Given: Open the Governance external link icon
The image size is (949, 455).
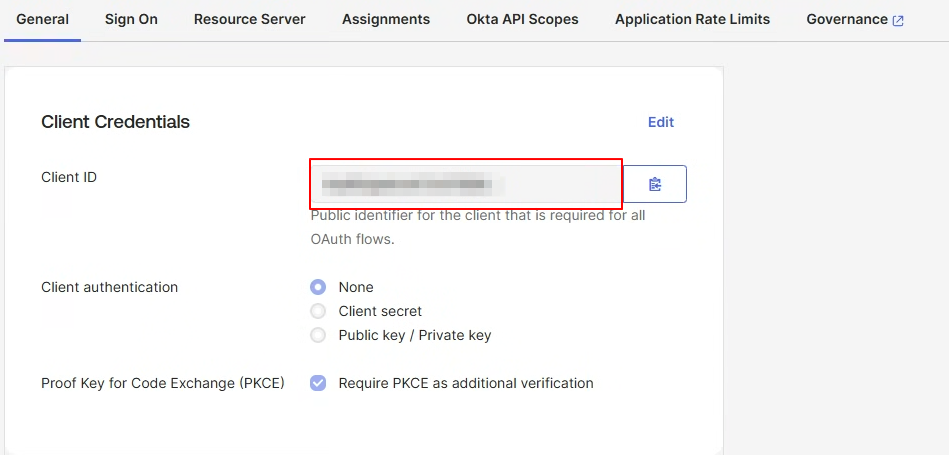Looking at the screenshot, I should (x=899, y=21).
